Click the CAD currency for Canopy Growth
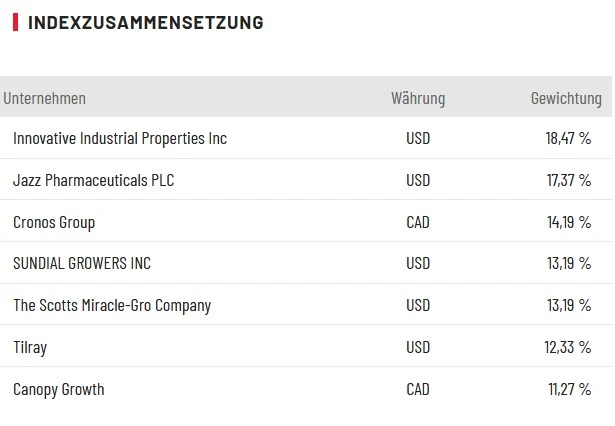Screen dimensions: 615x426 point(418,389)
